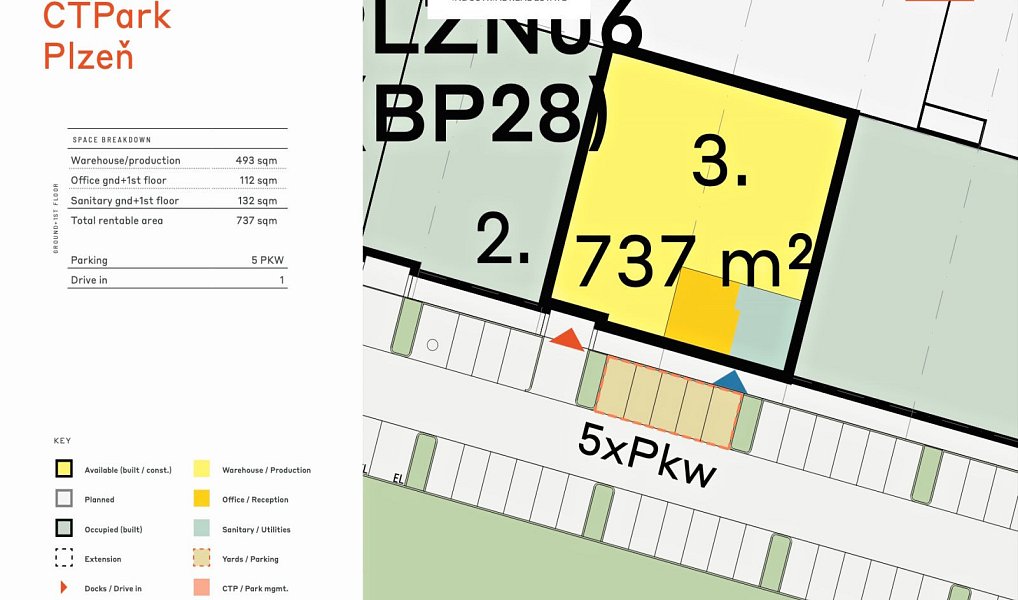Image resolution: width=1018 pixels, height=600 pixels.
Task: Click the dashed Extension legend icon
Action: pos(64,558)
